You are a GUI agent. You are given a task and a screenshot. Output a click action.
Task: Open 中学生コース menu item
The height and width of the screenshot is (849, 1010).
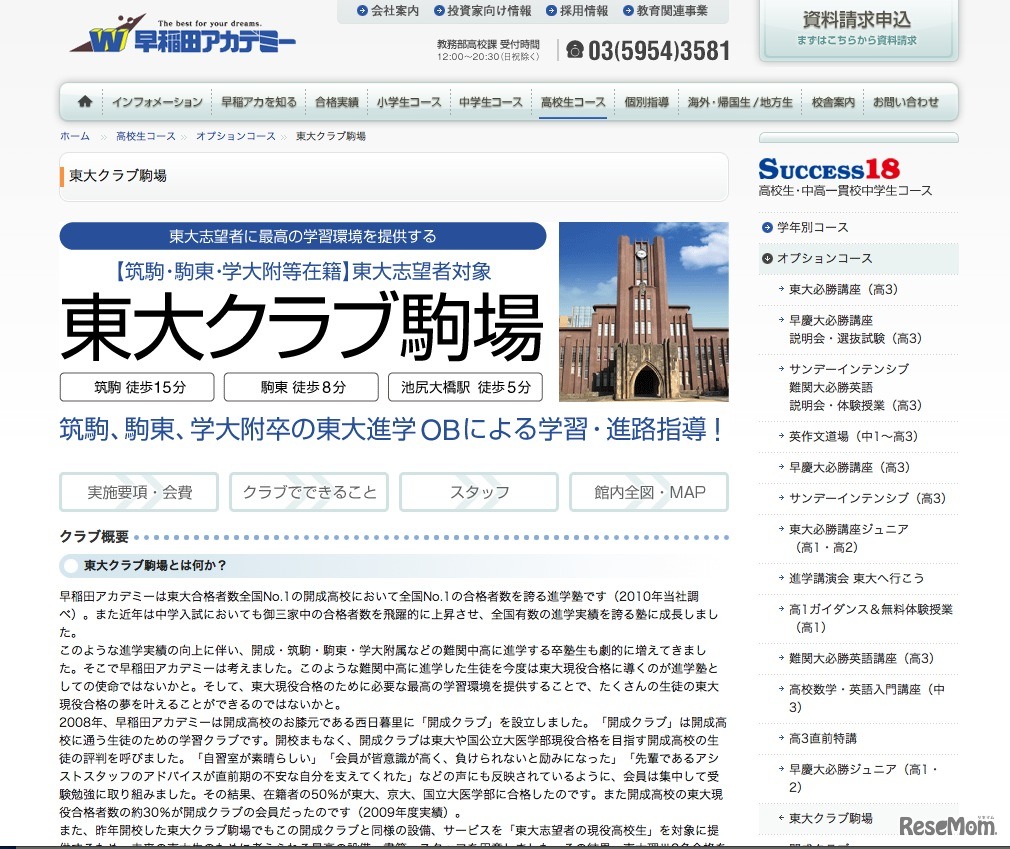click(491, 102)
